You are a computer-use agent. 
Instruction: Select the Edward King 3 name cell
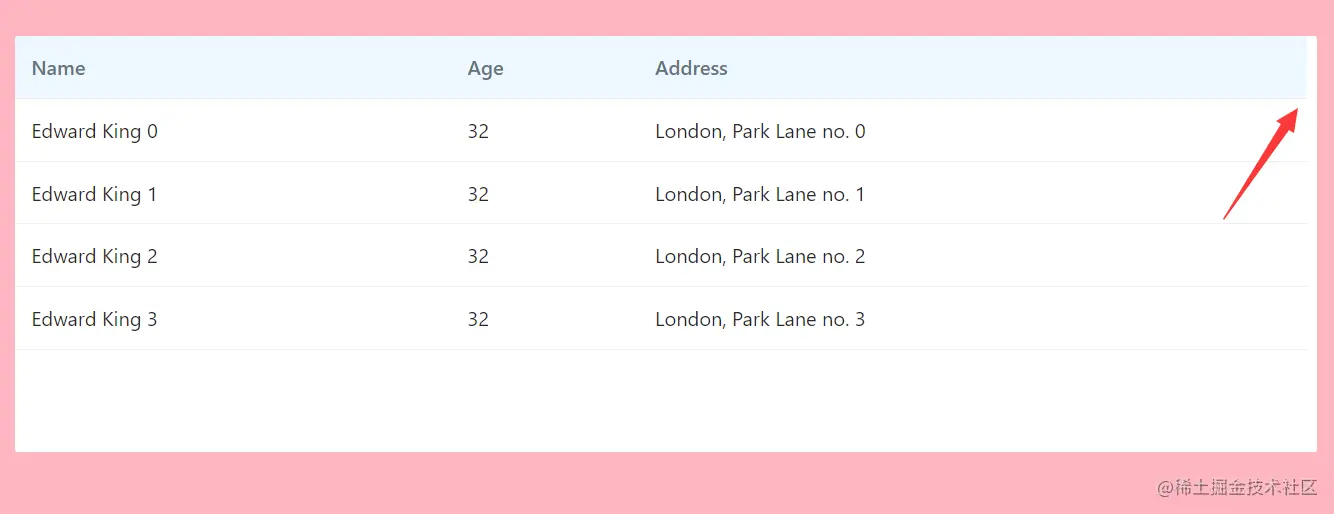[95, 319]
